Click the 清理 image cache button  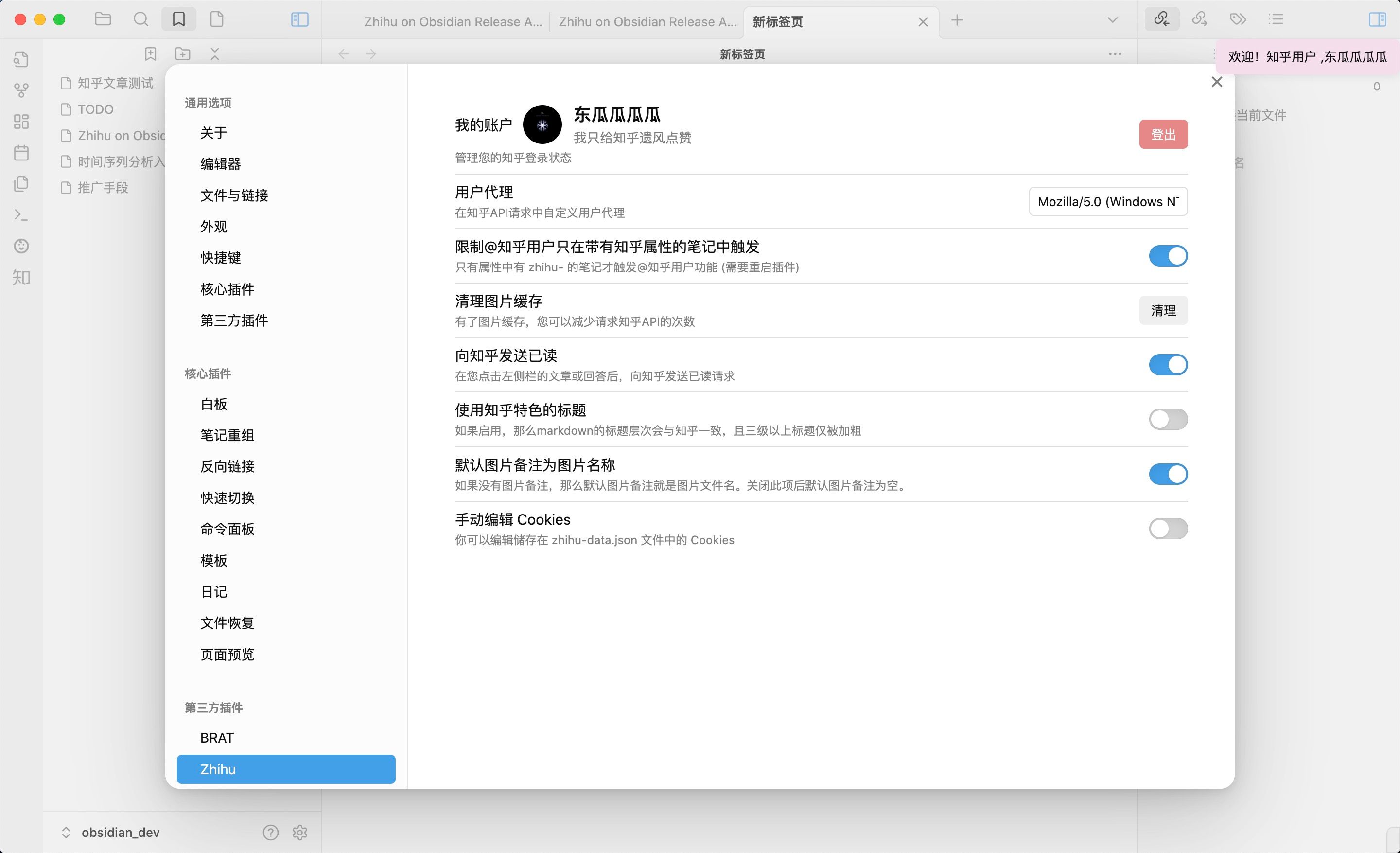[x=1163, y=310]
